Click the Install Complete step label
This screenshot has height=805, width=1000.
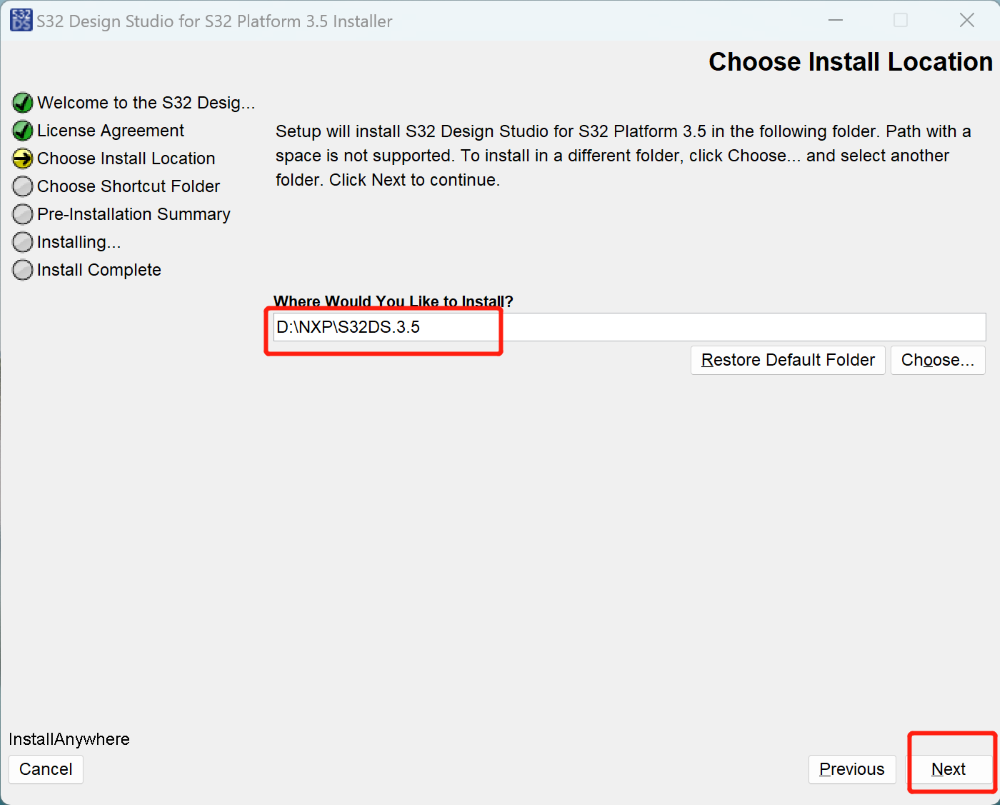coord(99,271)
